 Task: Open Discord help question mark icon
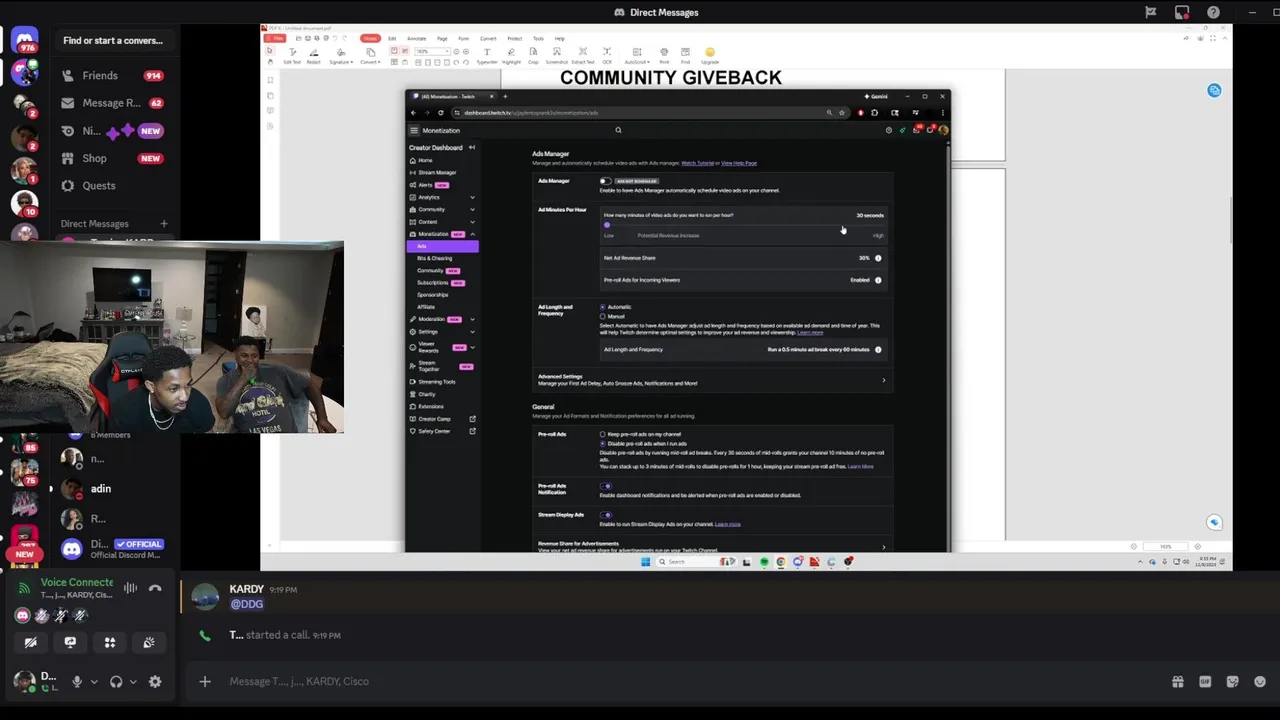[1213, 12]
